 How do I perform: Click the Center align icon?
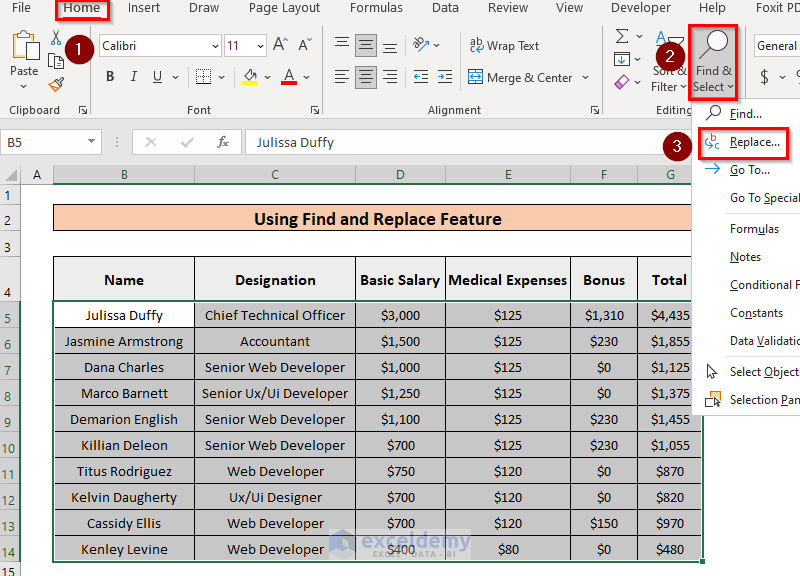tap(366, 77)
